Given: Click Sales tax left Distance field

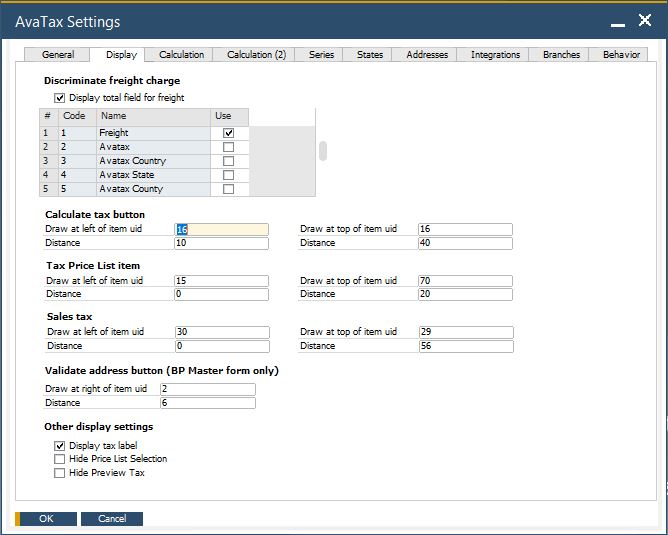Looking at the screenshot, I should [222, 346].
